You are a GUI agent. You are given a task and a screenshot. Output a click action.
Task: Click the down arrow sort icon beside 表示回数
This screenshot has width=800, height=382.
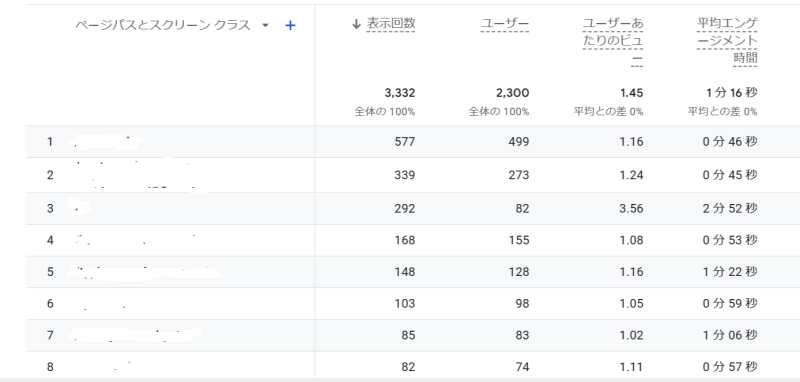[357, 23]
